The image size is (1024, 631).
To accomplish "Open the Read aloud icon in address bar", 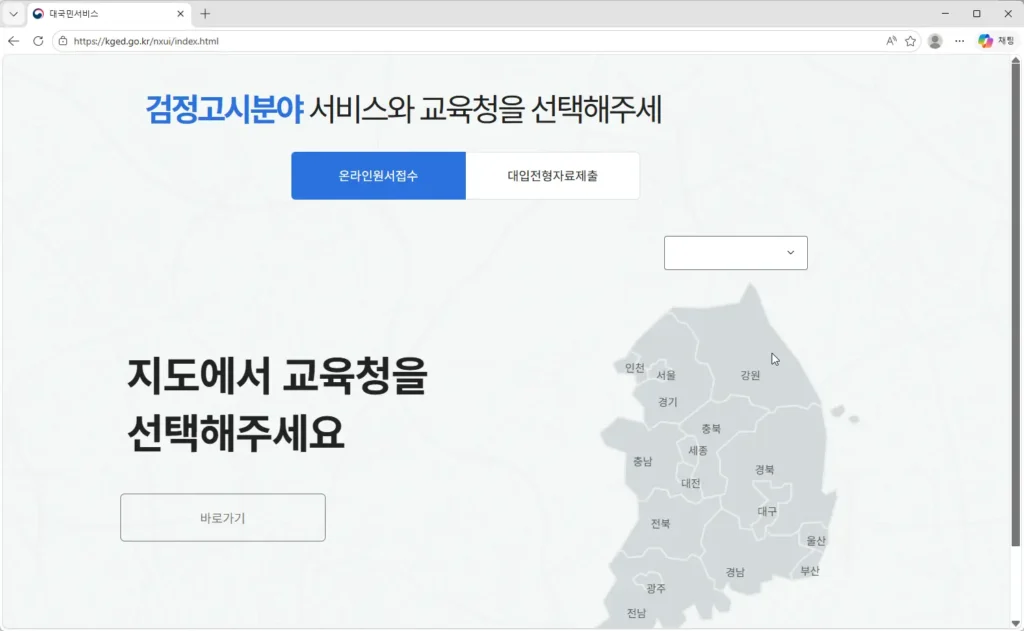I will [x=891, y=41].
